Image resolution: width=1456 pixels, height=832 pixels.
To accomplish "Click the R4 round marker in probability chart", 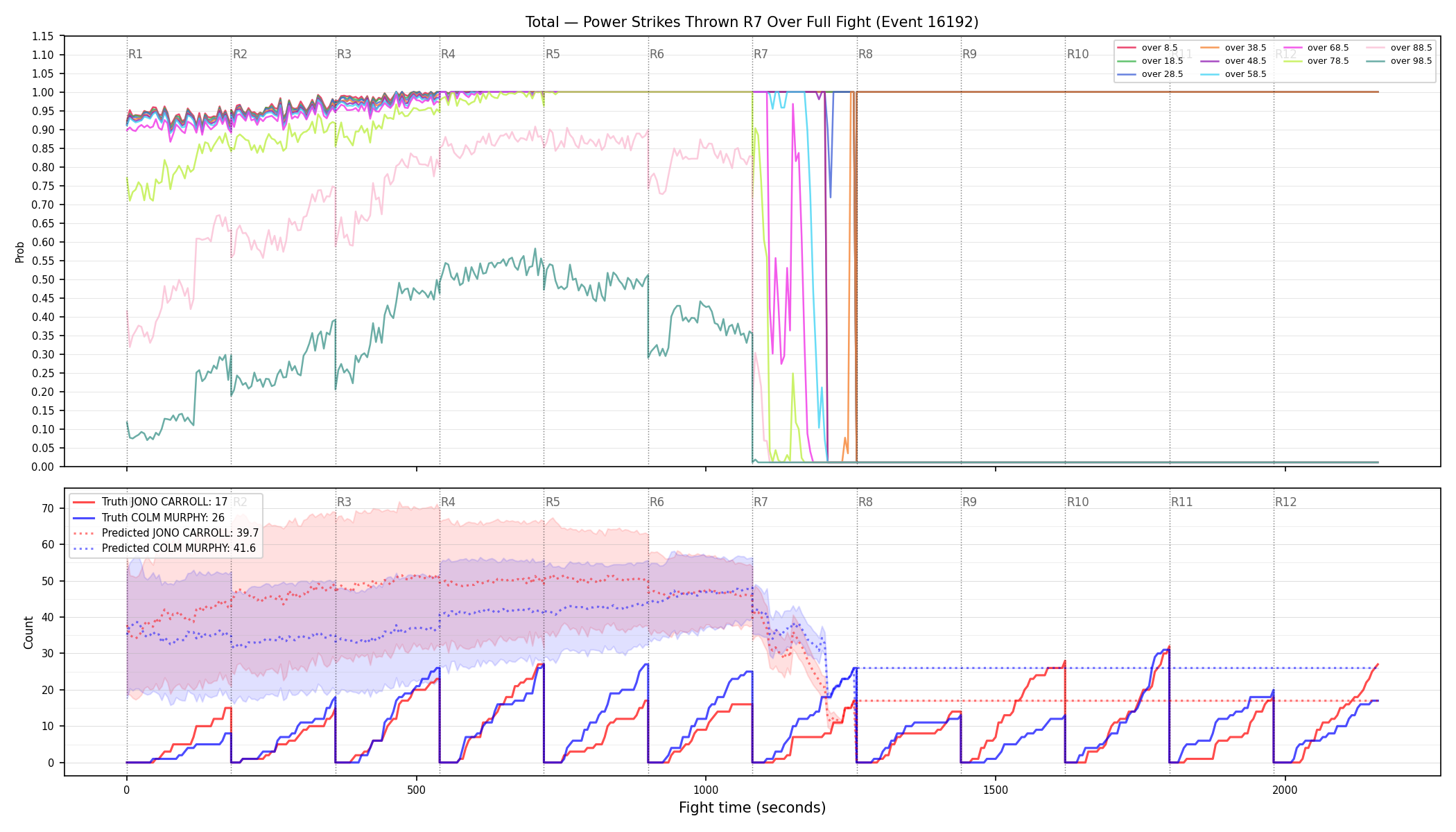I will [448, 54].
